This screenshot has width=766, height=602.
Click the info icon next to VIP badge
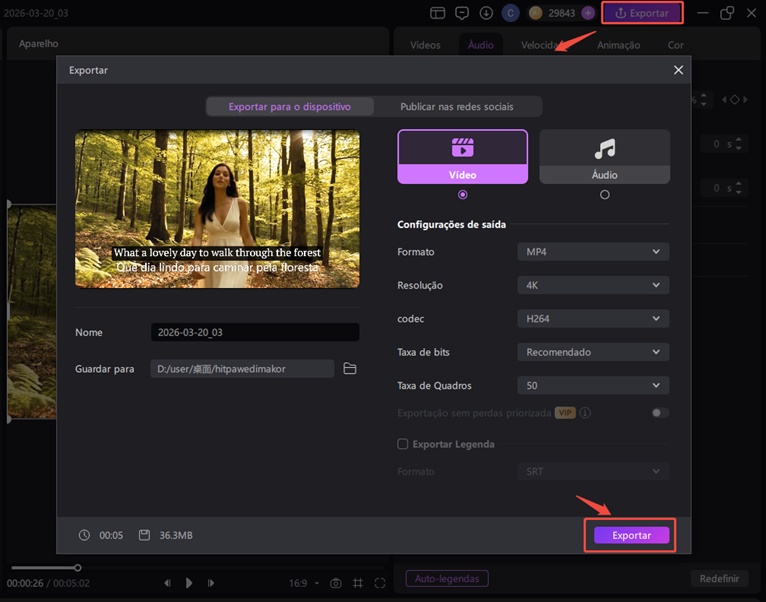point(585,413)
